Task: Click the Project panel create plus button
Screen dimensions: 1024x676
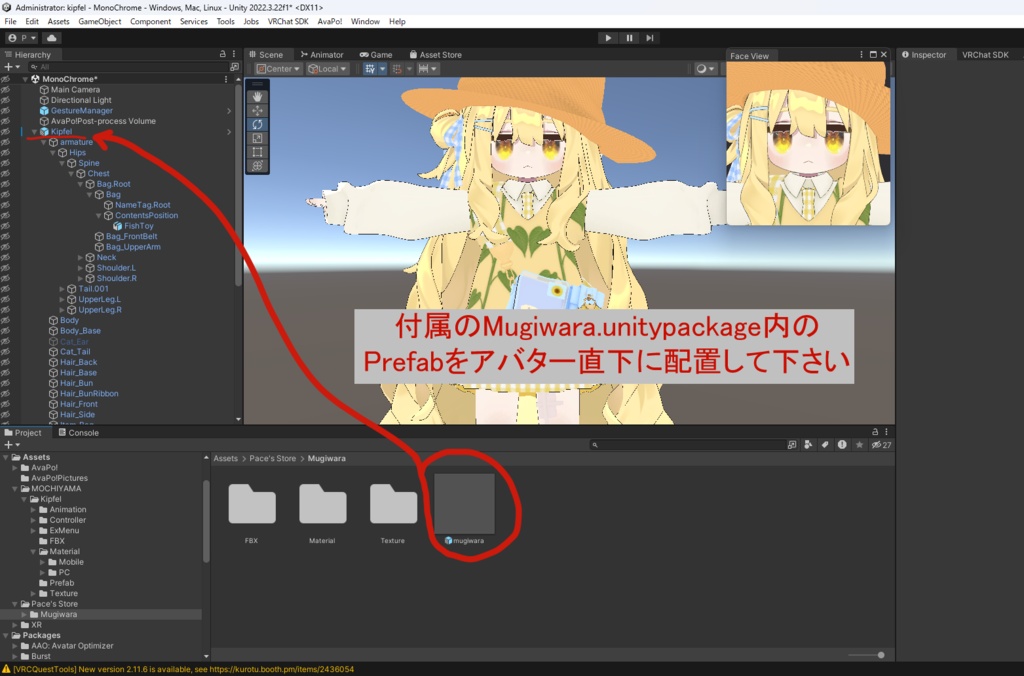Action: pyautogui.click(x=11, y=445)
